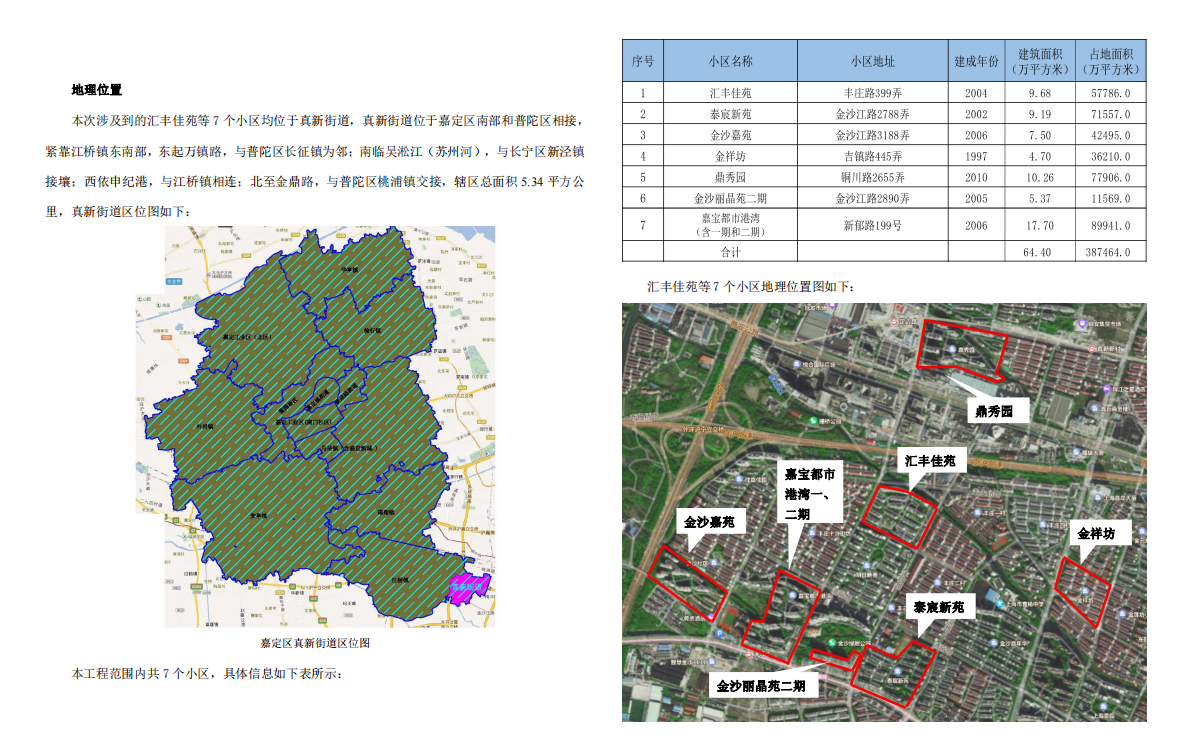Select building area cell 17.70
The height and width of the screenshot is (747, 1204).
[1039, 225]
